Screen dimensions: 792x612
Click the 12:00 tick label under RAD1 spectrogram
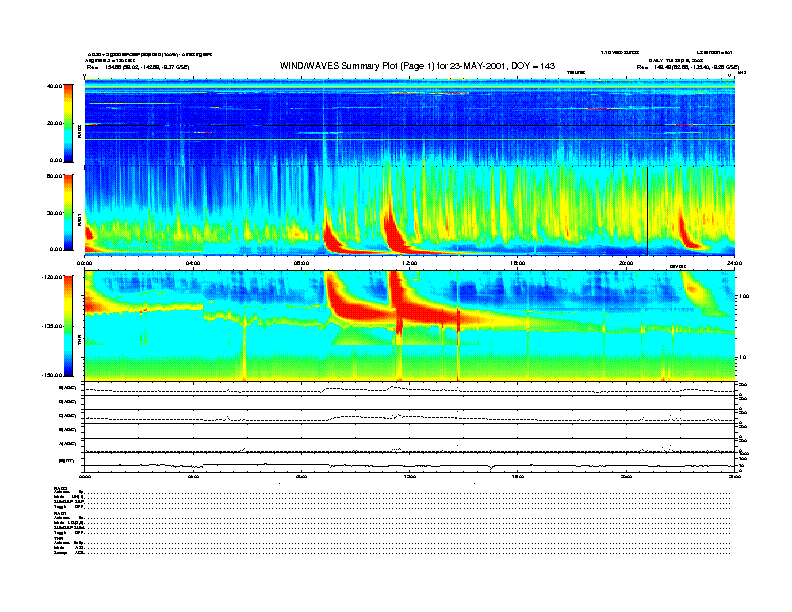point(409,263)
